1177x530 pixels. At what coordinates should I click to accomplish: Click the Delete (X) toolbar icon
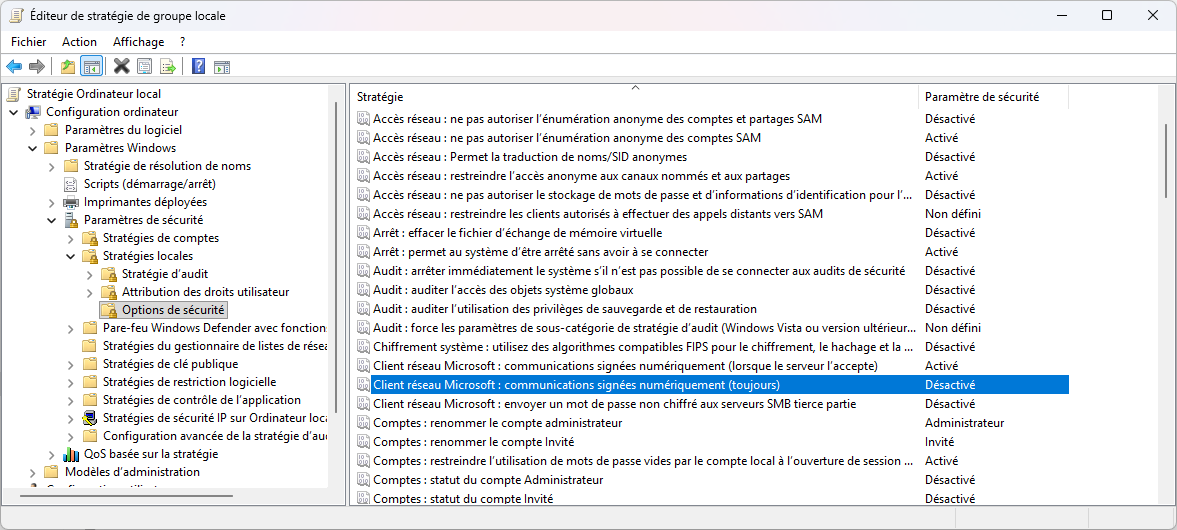point(121,67)
